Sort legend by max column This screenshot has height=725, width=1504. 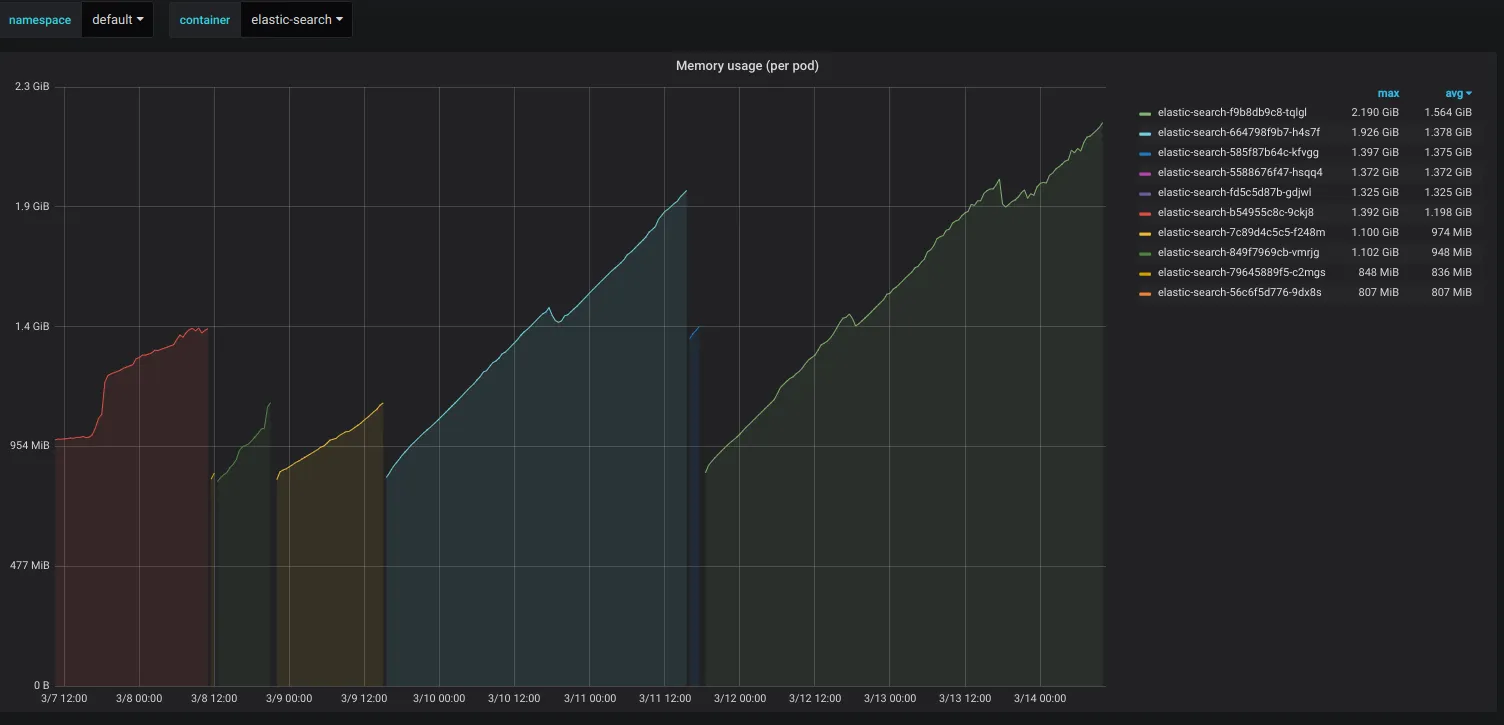(x=1388, y=93)
